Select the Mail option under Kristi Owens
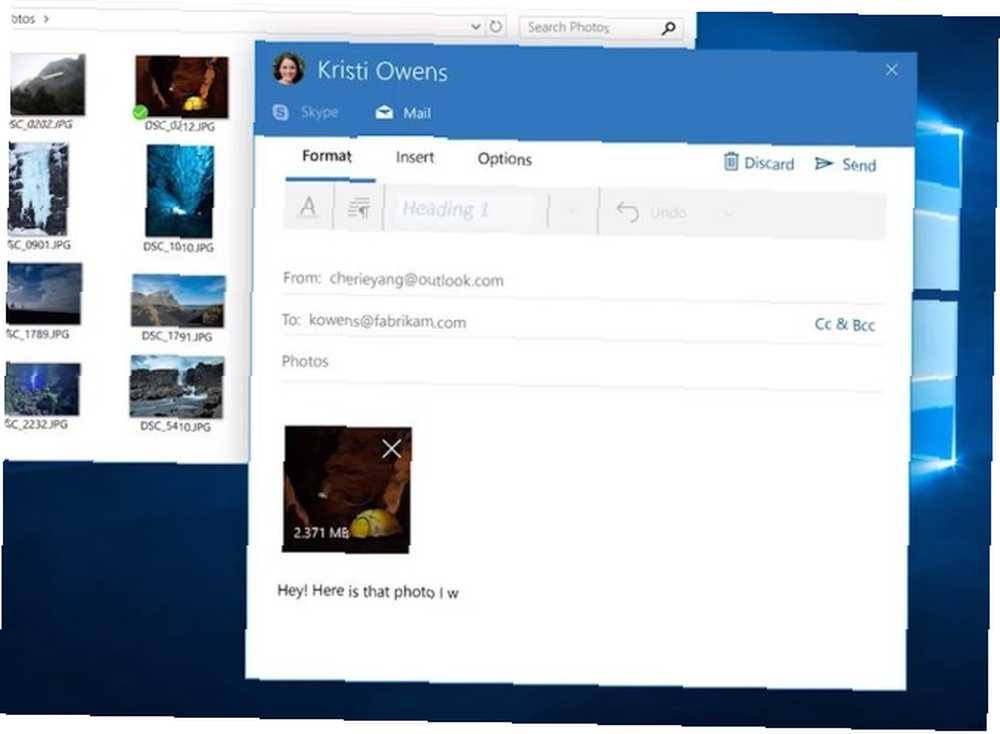1000x734 pixels. pyautogui.click(x=404, y=113)
